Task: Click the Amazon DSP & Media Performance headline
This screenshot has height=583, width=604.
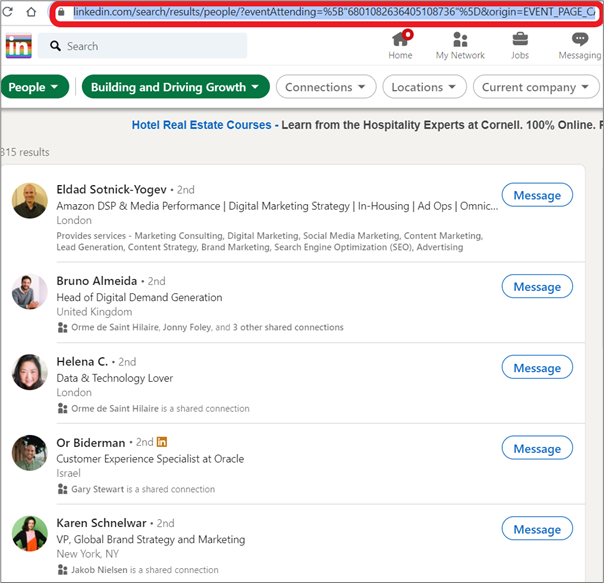Action: [x=277, y=206]
